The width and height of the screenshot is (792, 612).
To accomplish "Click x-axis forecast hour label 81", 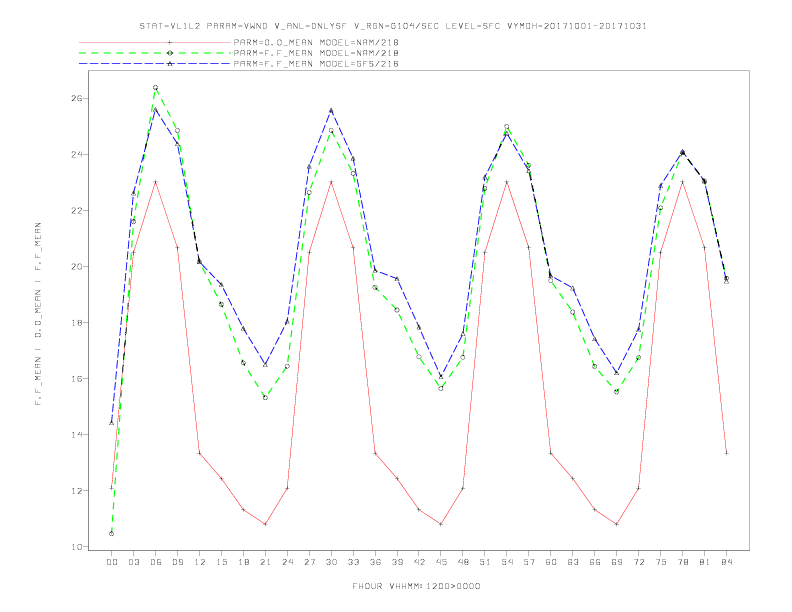I will [705, 562].
